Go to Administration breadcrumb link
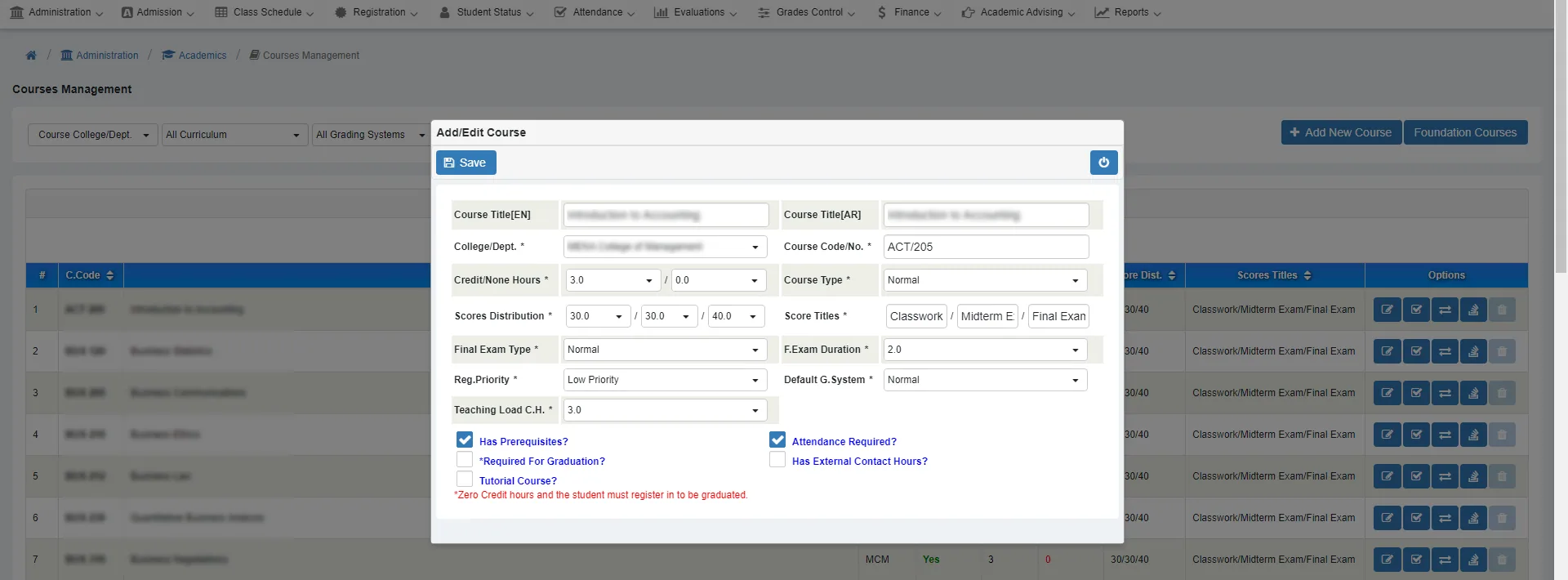 point(100,56)
